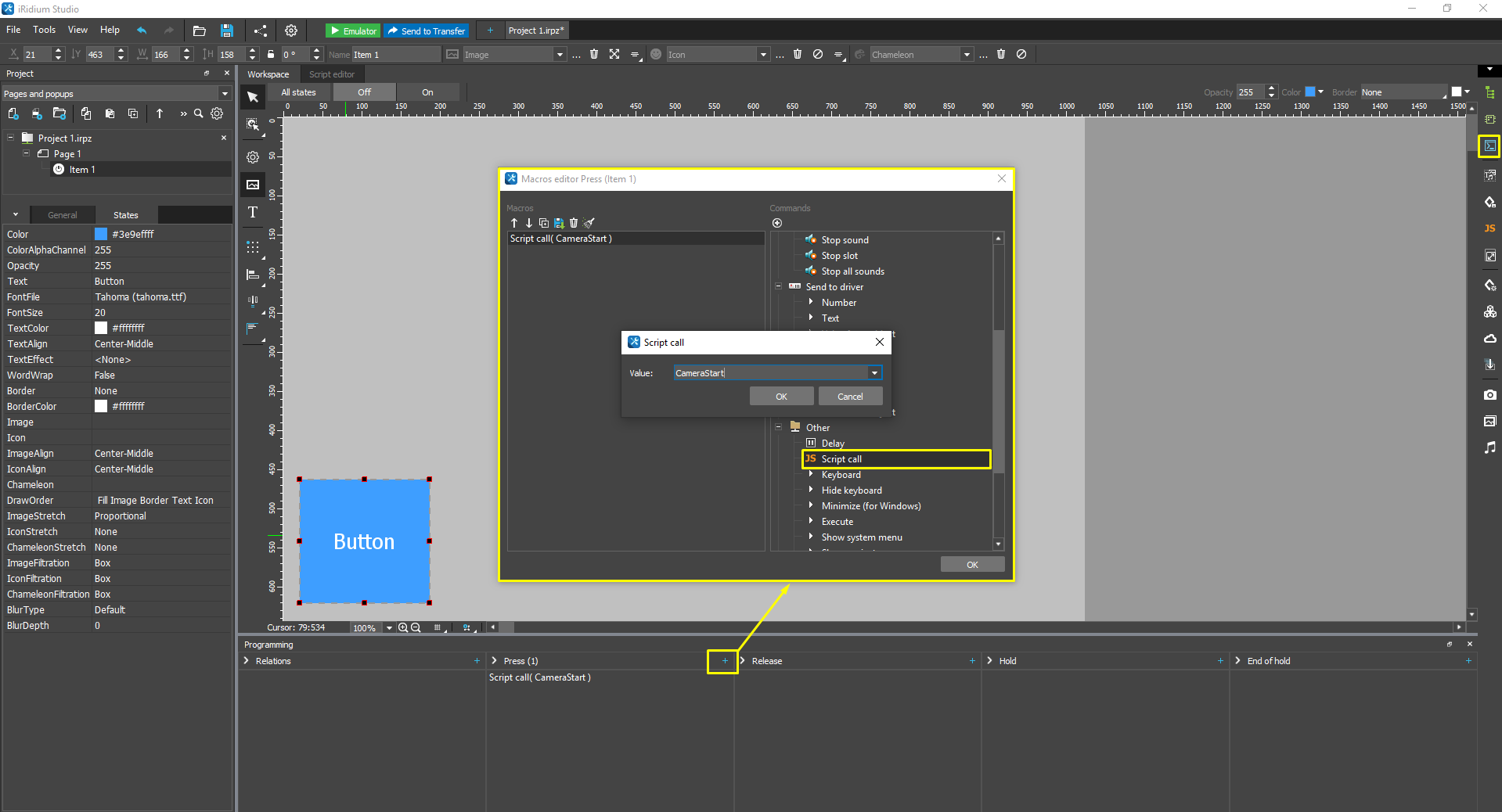The height and width of the screenshot is (812, 1502).
Task: Open project settings gear in toolbar
Action: 291,31
